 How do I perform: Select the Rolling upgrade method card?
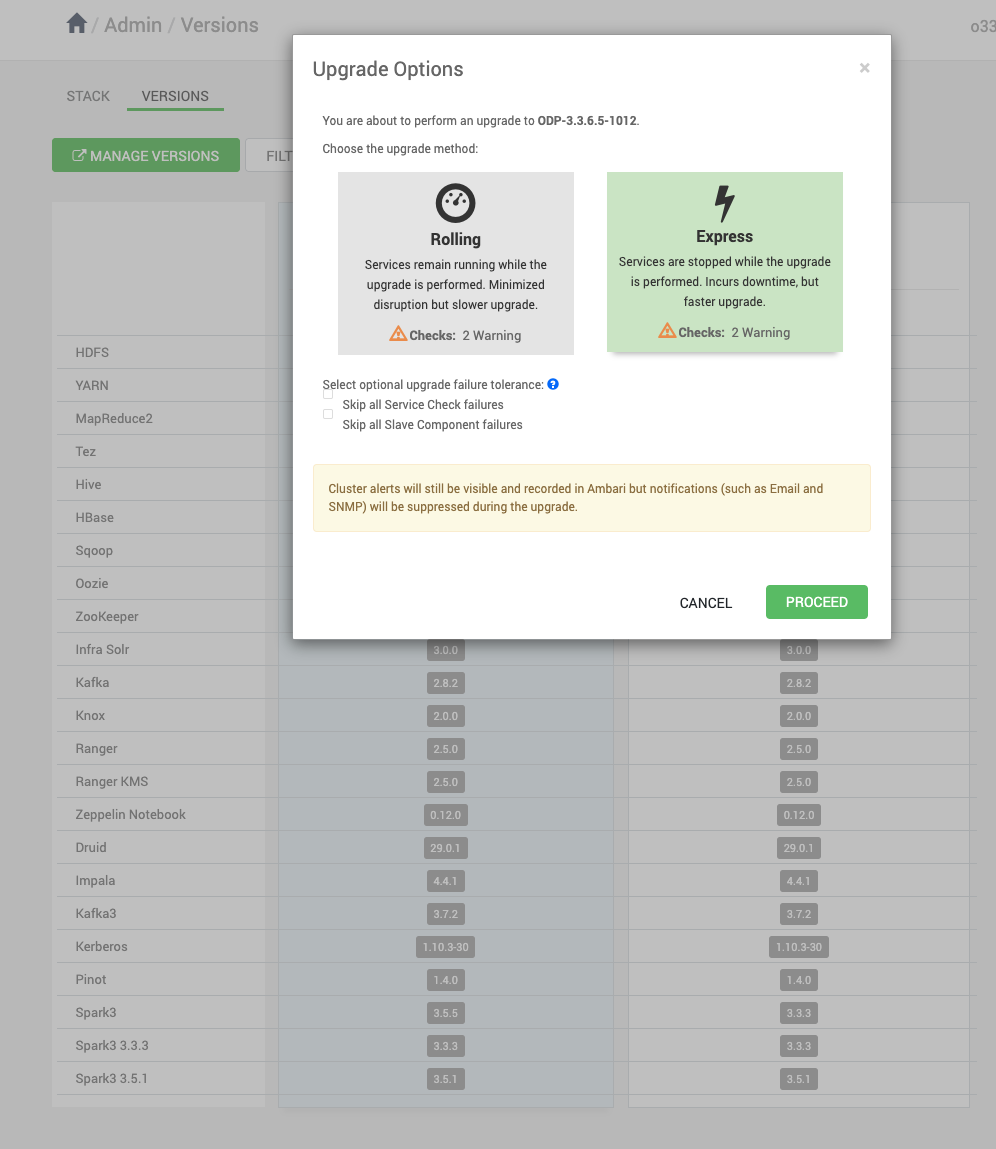[456, 263]
